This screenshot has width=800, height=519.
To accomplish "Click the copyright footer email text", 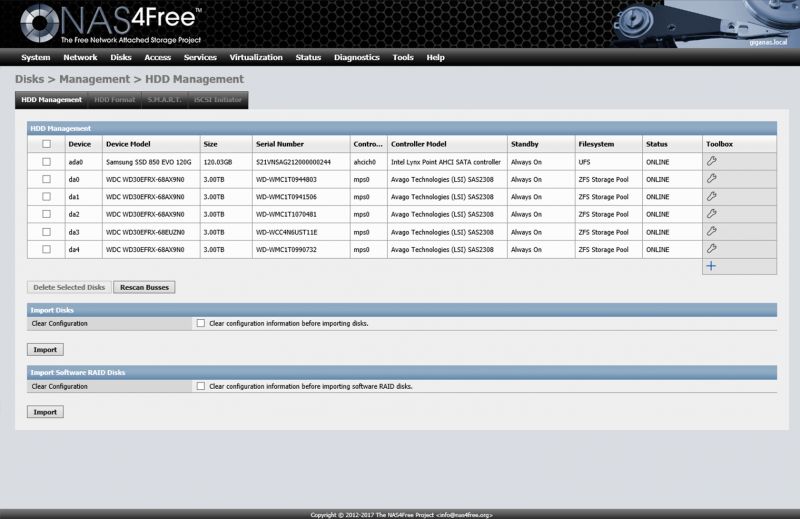I will coord(464,514).
